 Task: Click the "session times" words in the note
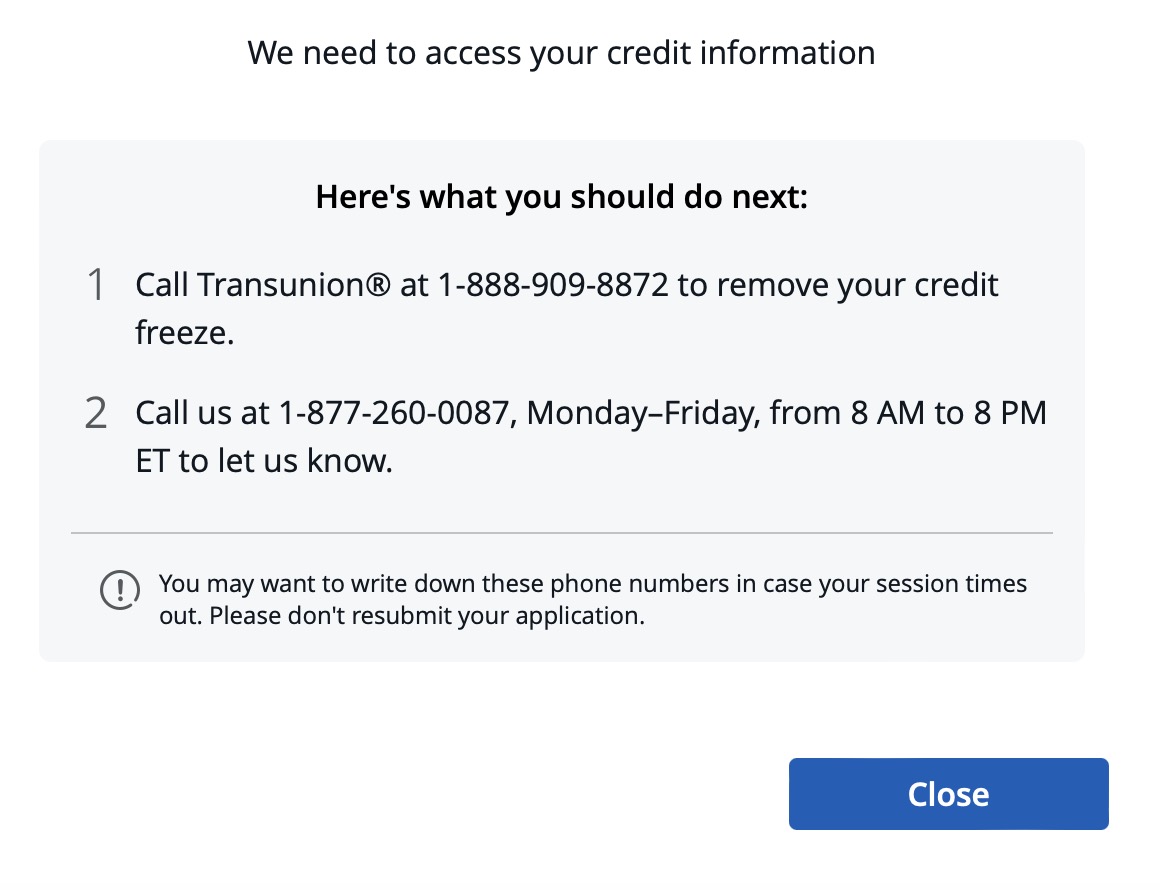coord(951,584)
